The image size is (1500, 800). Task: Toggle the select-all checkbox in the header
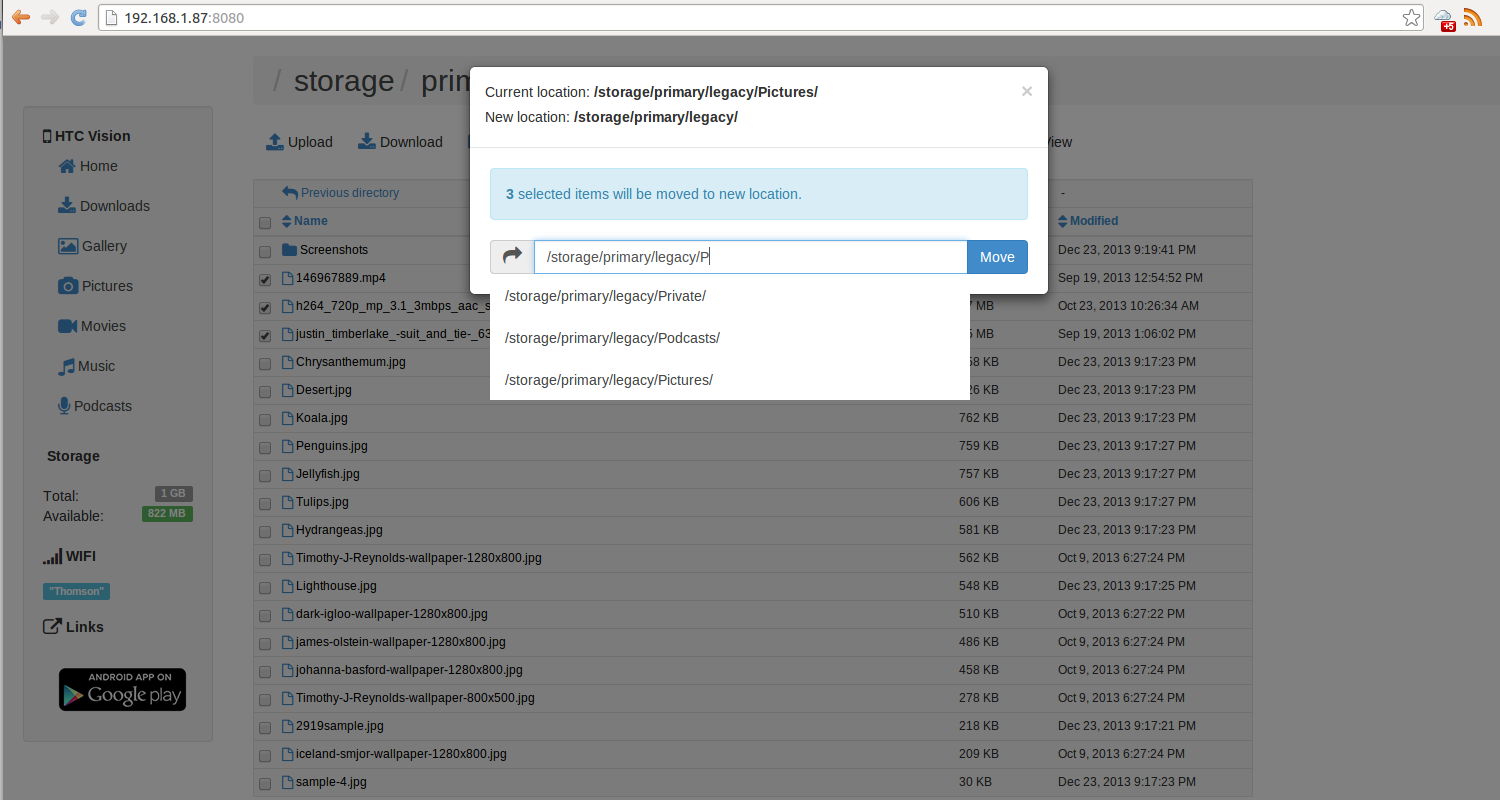click(265, 222)
